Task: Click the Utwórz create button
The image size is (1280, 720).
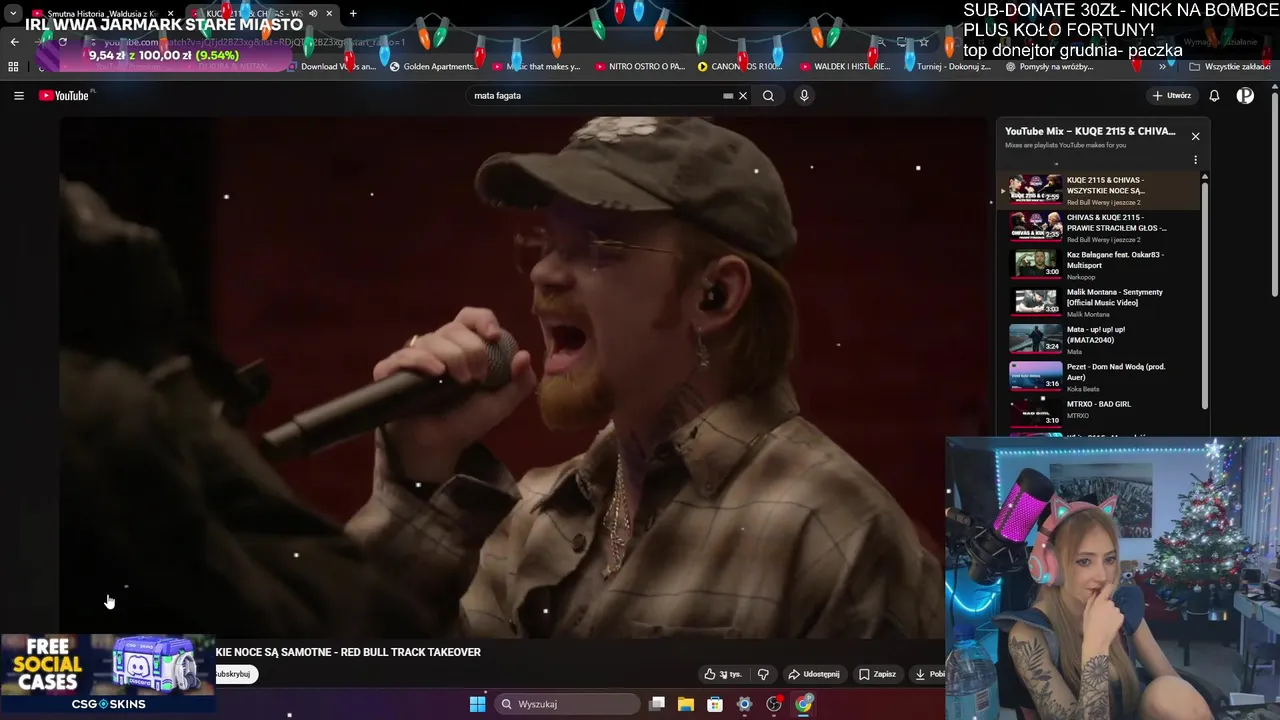Action: (1172, 96)
